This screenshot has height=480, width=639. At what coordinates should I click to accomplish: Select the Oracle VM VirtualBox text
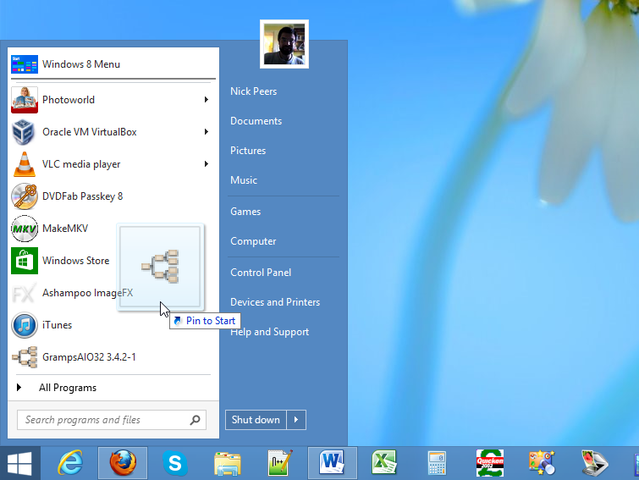tap(90, 132)
